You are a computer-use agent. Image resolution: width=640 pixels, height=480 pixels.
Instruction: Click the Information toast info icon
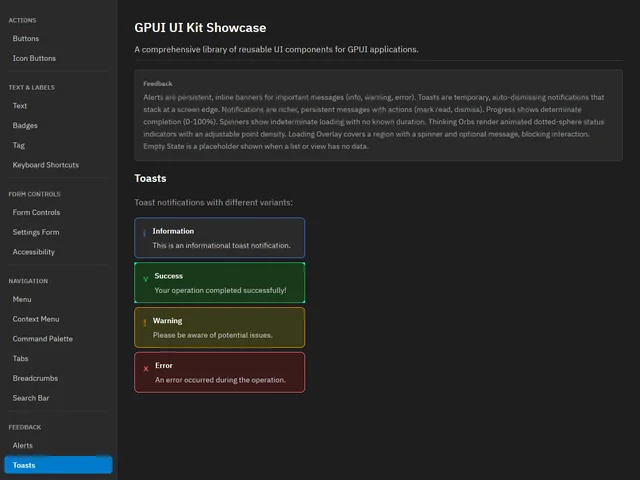pyautogui.click(x=144, y=233)
